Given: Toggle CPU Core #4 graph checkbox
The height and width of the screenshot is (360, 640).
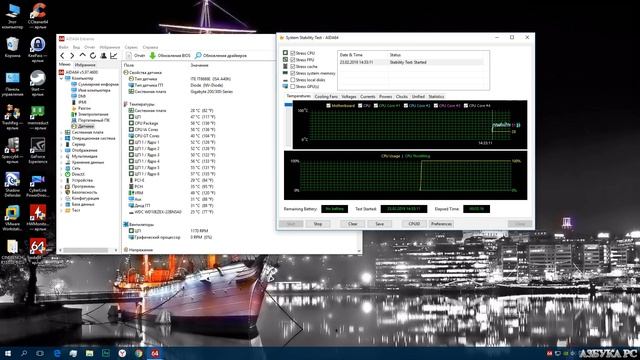Looking at the screenshot, I should tap(466, 106).
